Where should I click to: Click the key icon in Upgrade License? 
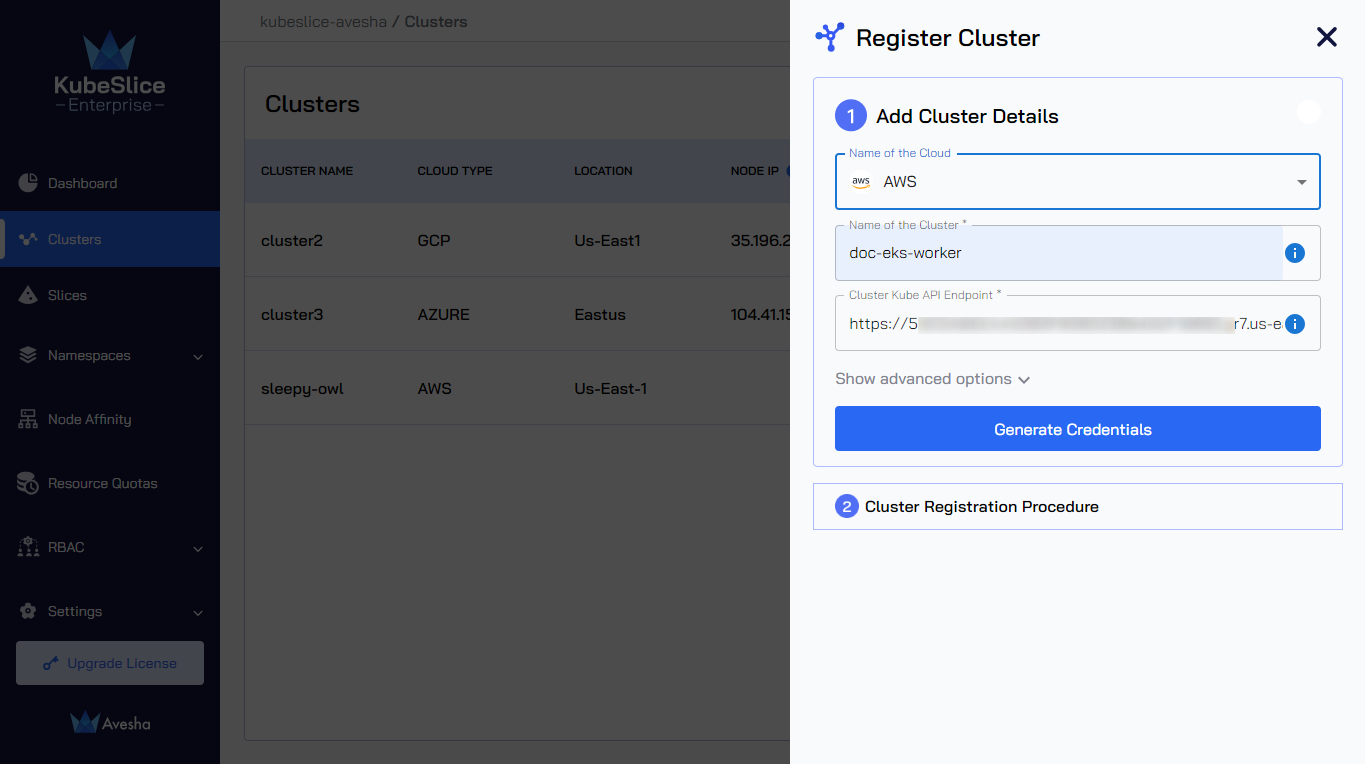click(x=51, y=664)
